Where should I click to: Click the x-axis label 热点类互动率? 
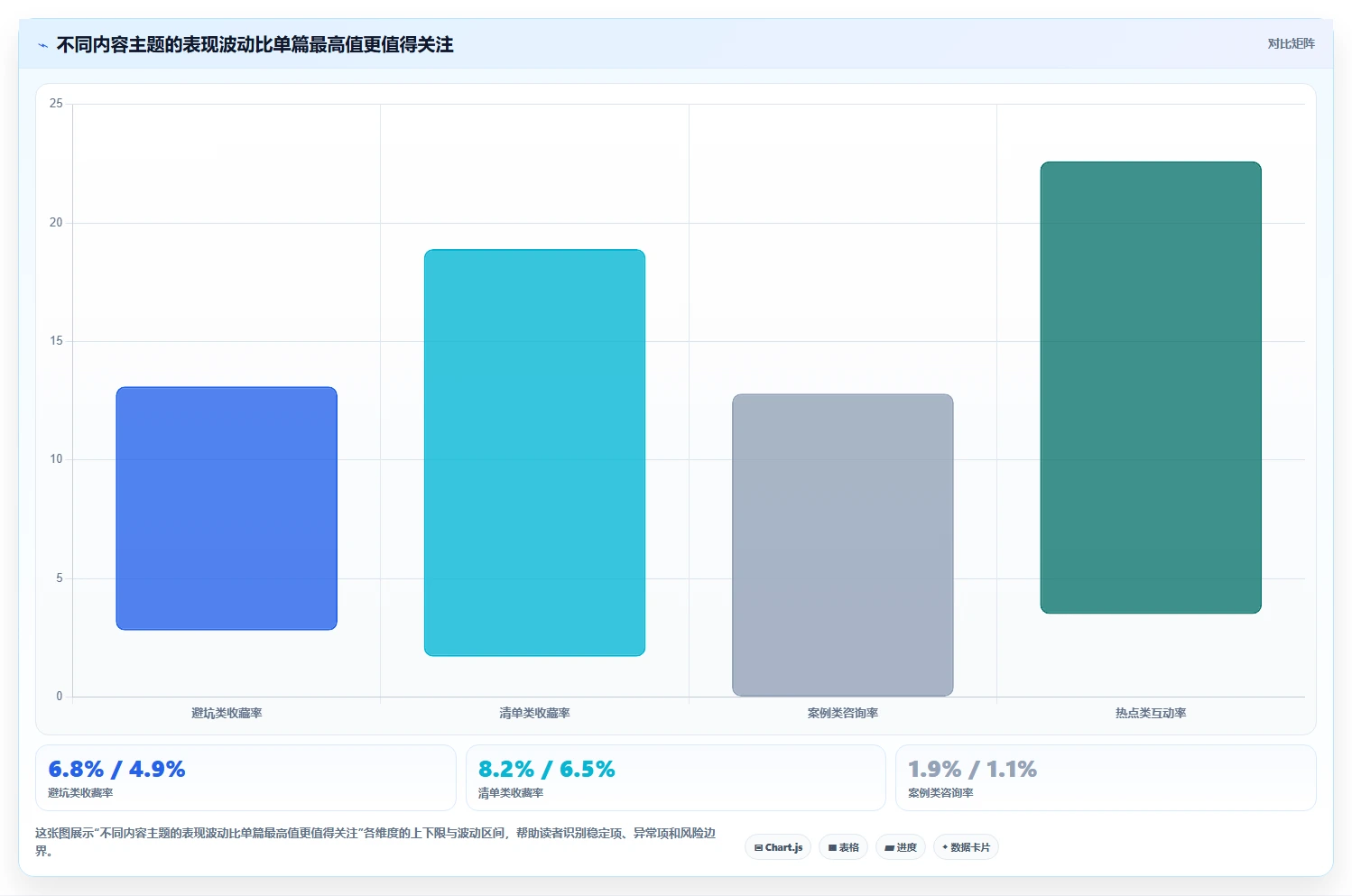(x=1151, y=713)
